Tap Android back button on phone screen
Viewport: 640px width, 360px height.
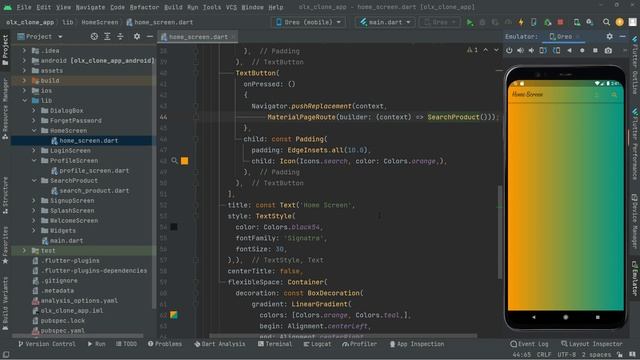pos(533,317)
